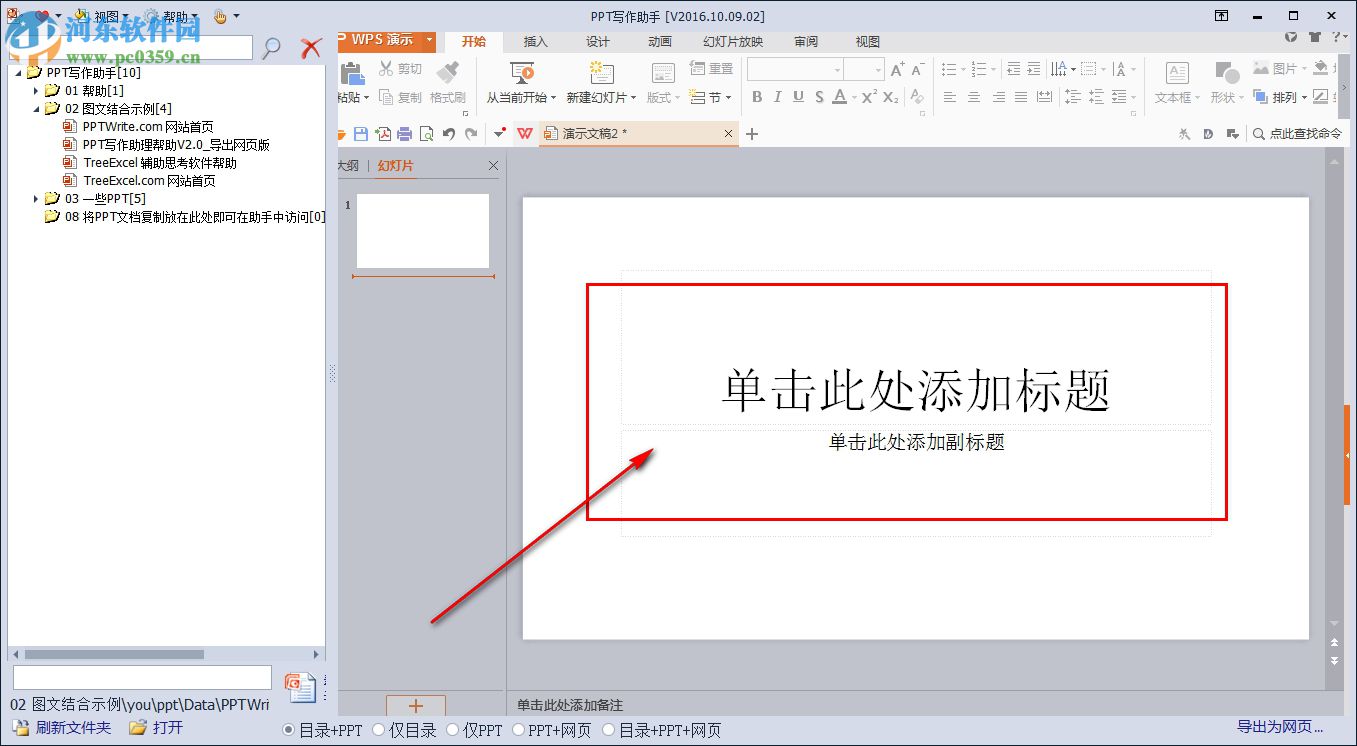Screen dimensions: 1357x746
Task: Toggle Bold formatting
Action: click(x=757, y=97)
